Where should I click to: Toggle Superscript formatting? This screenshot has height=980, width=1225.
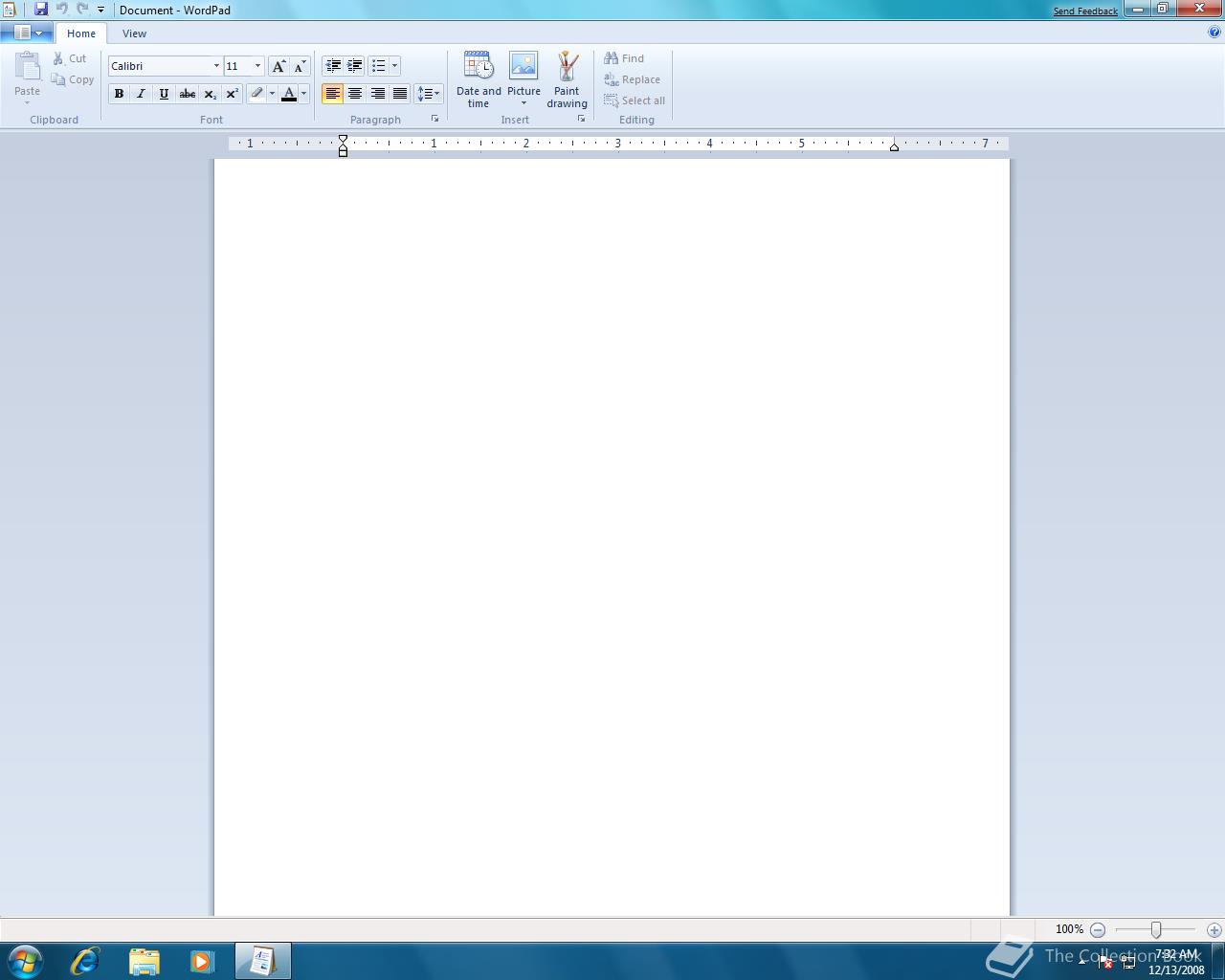coord(233,94)
